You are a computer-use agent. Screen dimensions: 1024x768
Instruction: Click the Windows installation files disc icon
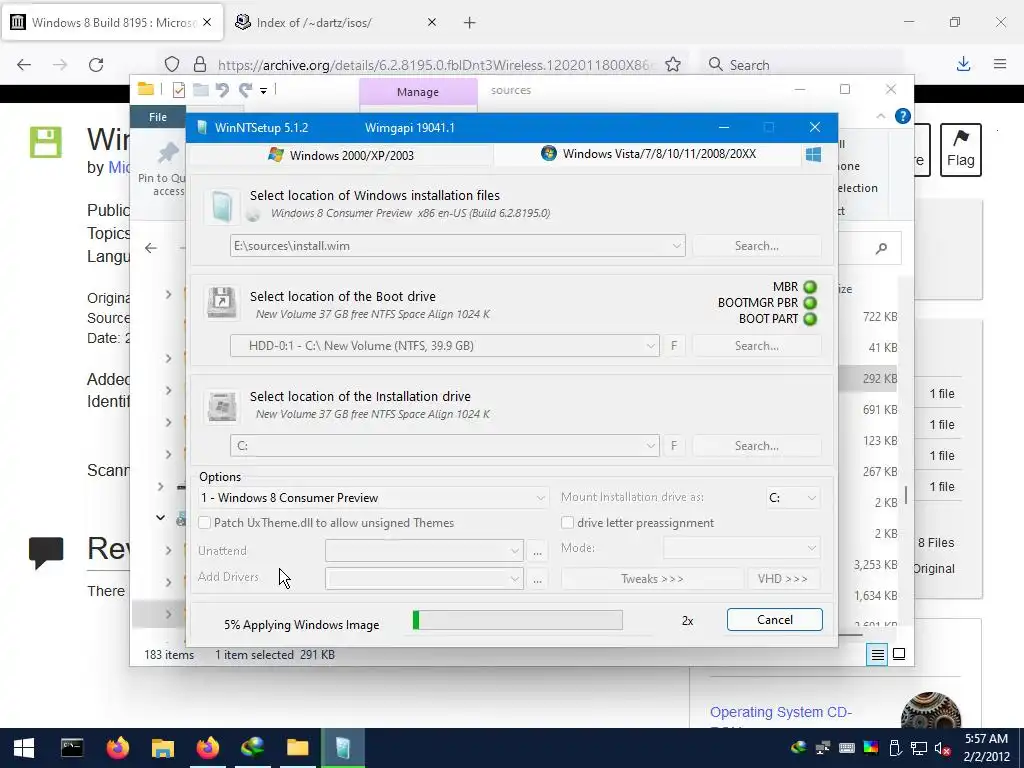[221, 206]
